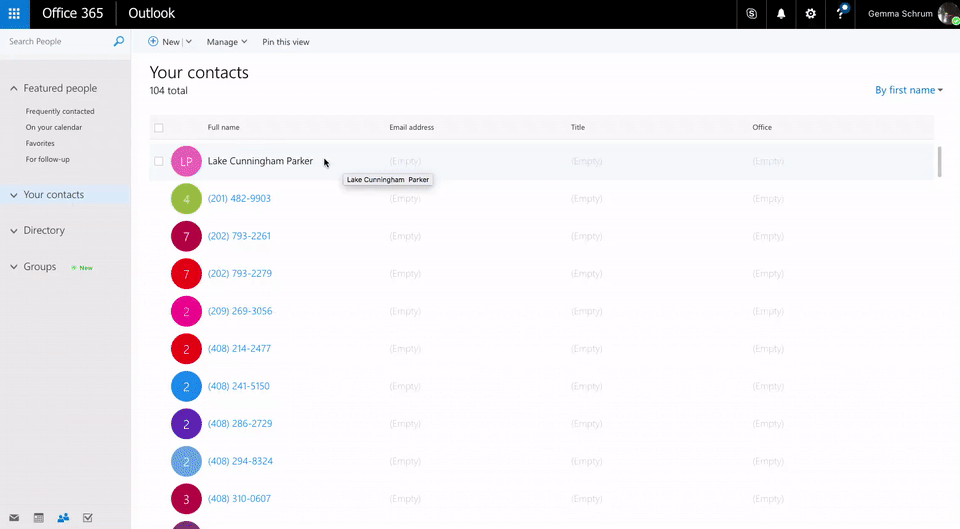Viewport: 960px width, 529px height.
Task: Click the Skype icon in header
Action: pyautogui.click(x=751, y=14)
